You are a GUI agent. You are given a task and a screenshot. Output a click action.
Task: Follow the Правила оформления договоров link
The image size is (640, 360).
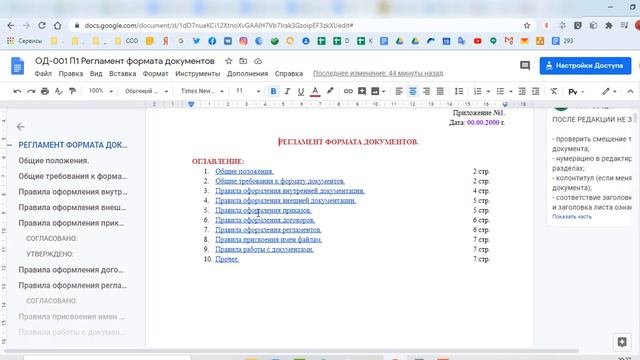pyautogui.click(x=265, y=220)
